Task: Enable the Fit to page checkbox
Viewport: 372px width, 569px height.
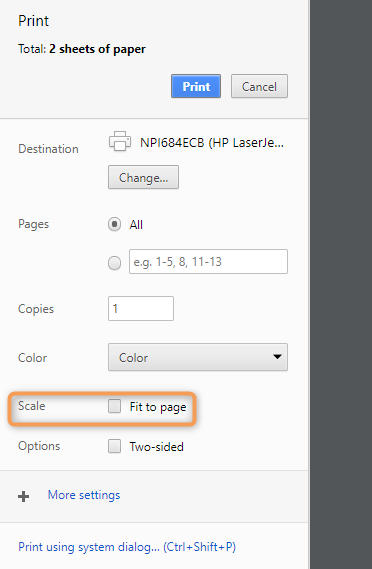Action: pyautogui.click(x=114, y=406)
